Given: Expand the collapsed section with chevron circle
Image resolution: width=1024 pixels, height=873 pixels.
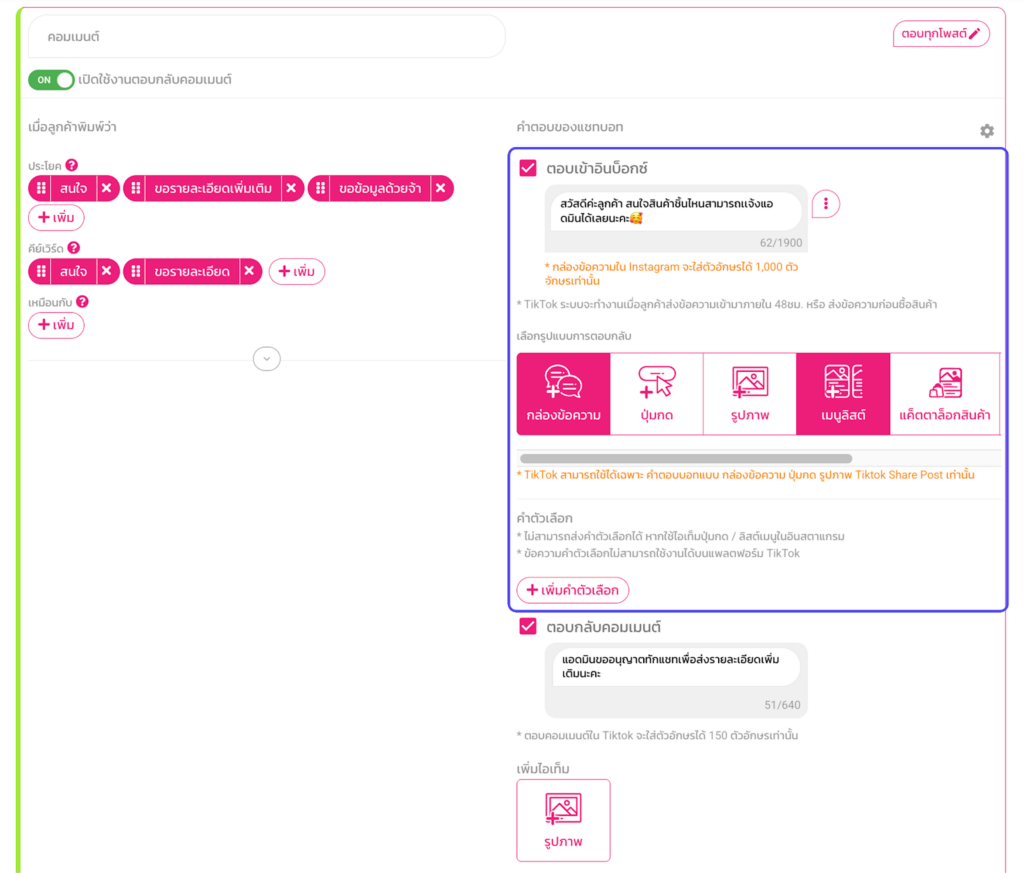Looking at the screenshot, I should (x=267, y=358).
